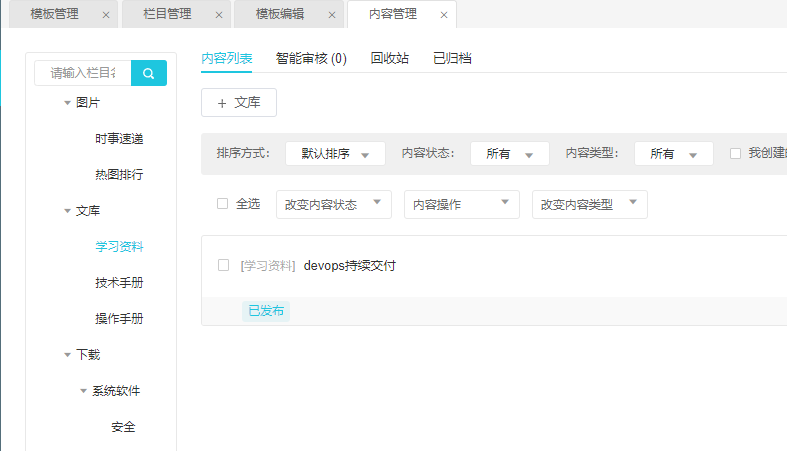Collapse the 系统软件 tree node
The width and height of the screenshot is (787, 451).
83,391
